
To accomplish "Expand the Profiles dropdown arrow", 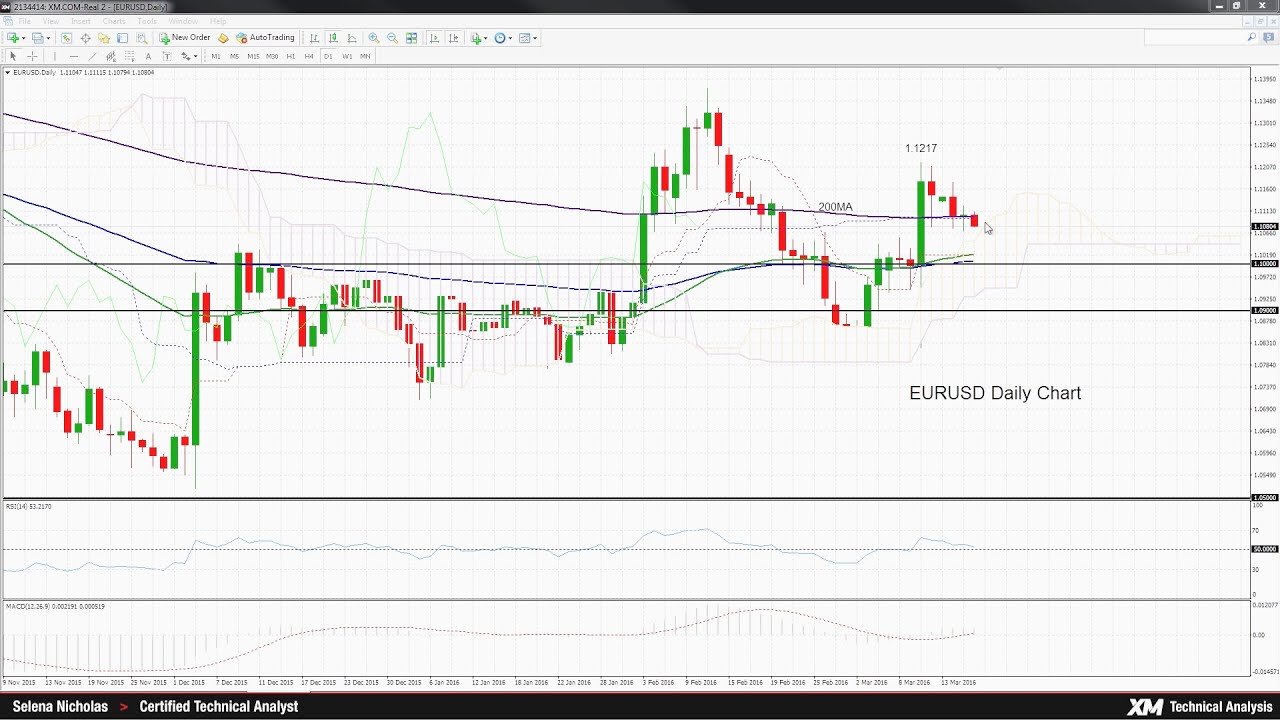I will [49, 38].
